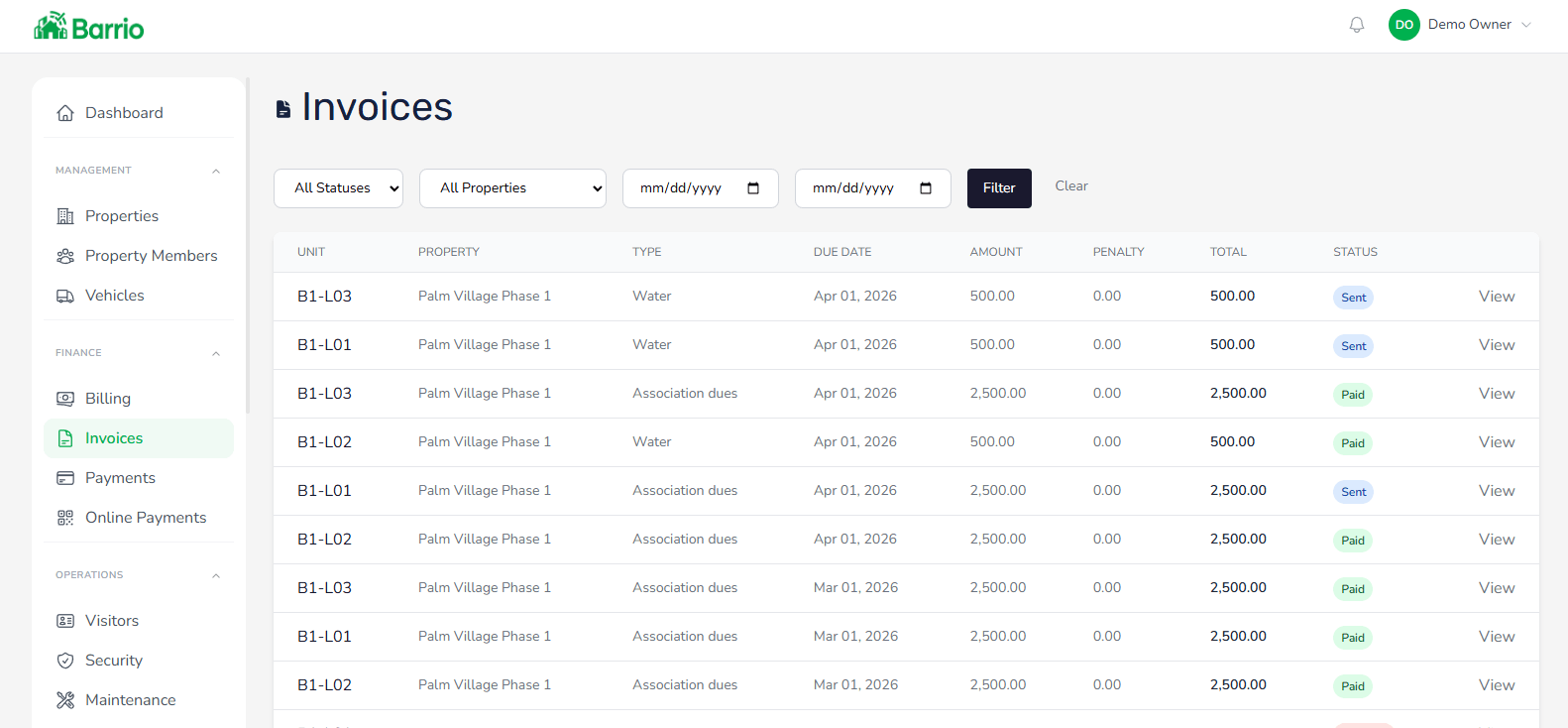Open the Billing page
The width and height of the screenshot is (1568, 728).
[139, 399]
